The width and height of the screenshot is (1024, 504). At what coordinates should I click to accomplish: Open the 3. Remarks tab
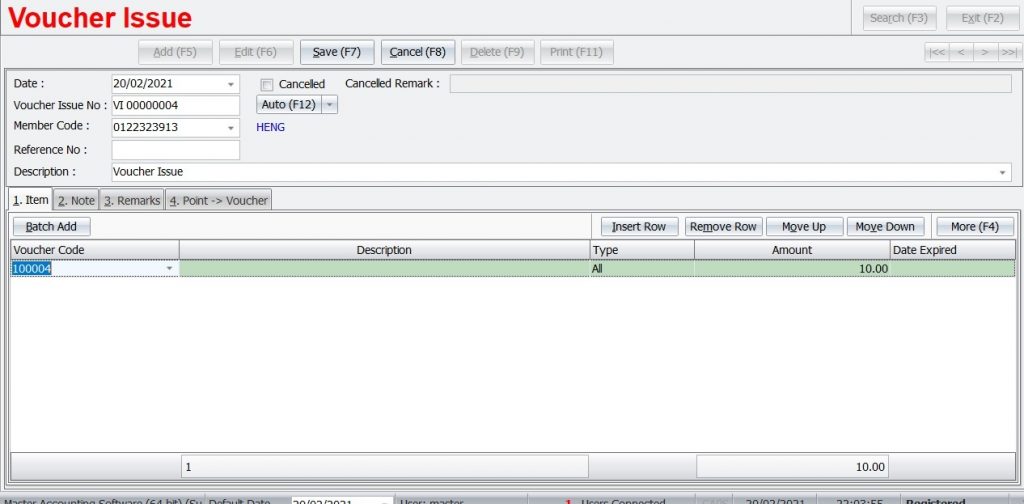pyautogui.click(x=132, y=200)
